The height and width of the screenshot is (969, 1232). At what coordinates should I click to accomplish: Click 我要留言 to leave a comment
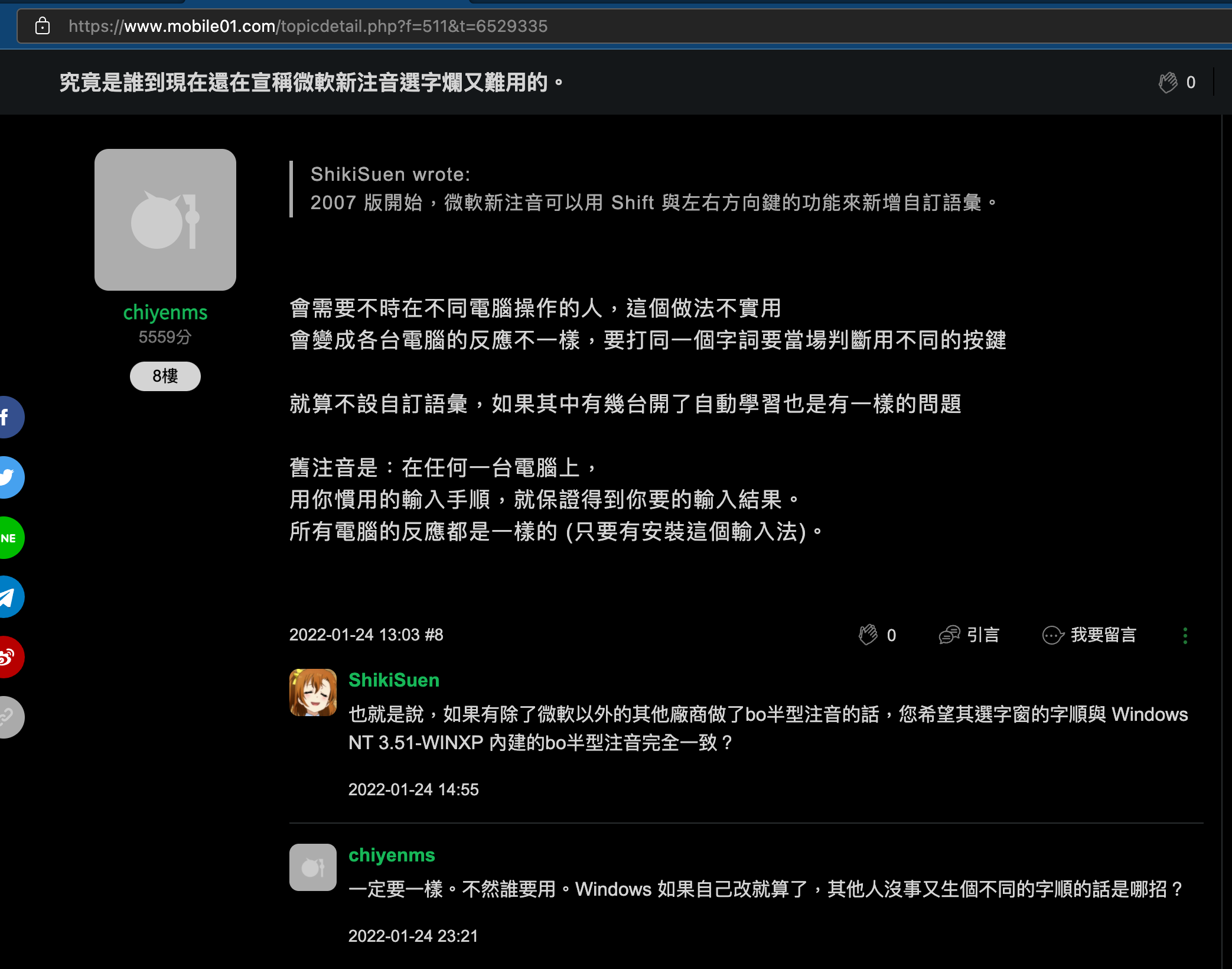tap(1102, 635)
